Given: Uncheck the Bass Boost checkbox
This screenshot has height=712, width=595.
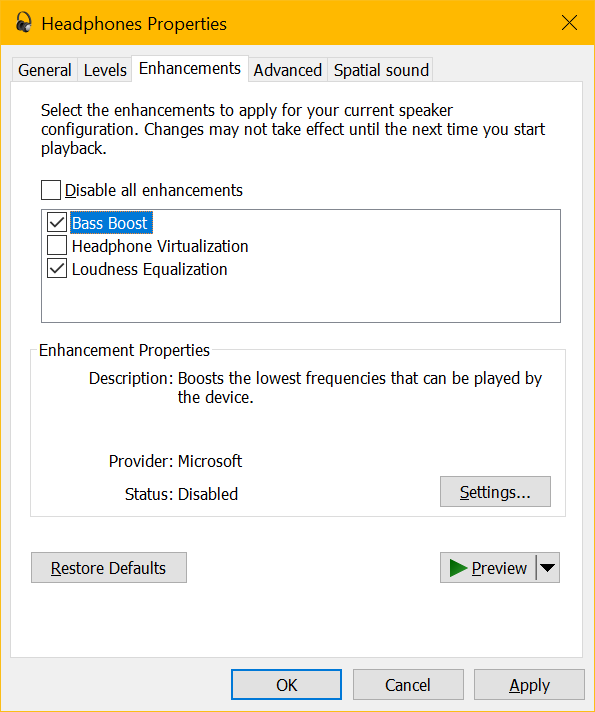Looking at the screenshot, I should tap(57, 222).
